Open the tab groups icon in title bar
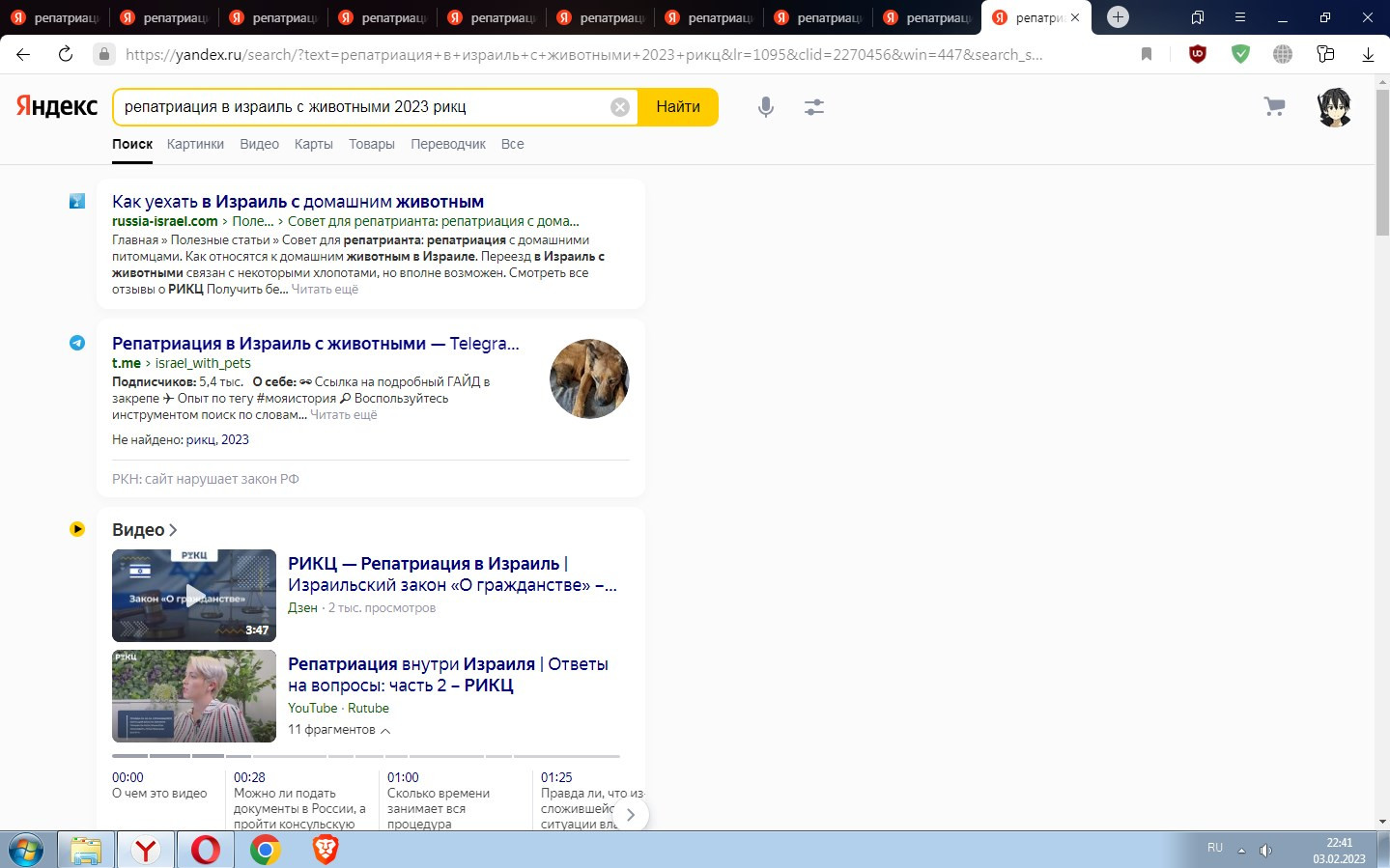Viewport: 1390px width, 868px height. tap(1198, 17)
